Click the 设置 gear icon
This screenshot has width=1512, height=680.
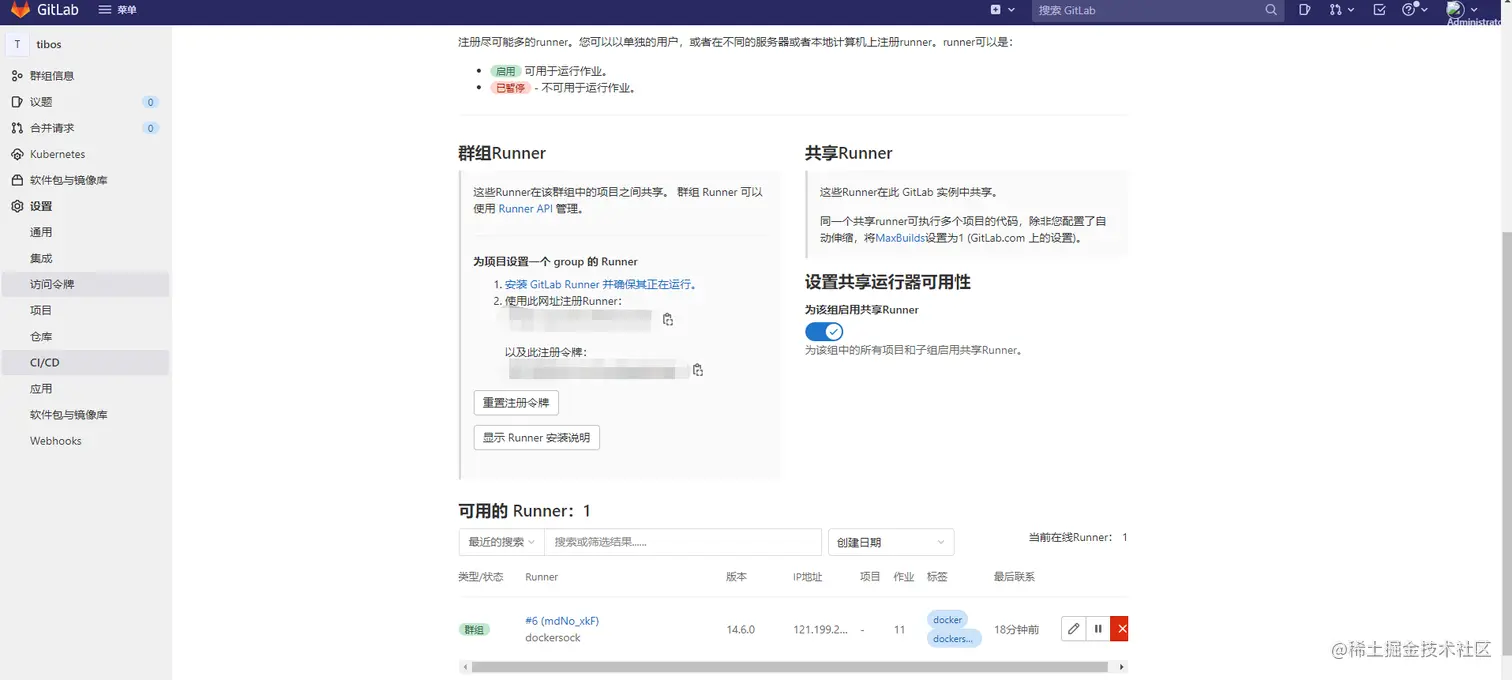tap(17, 206)
